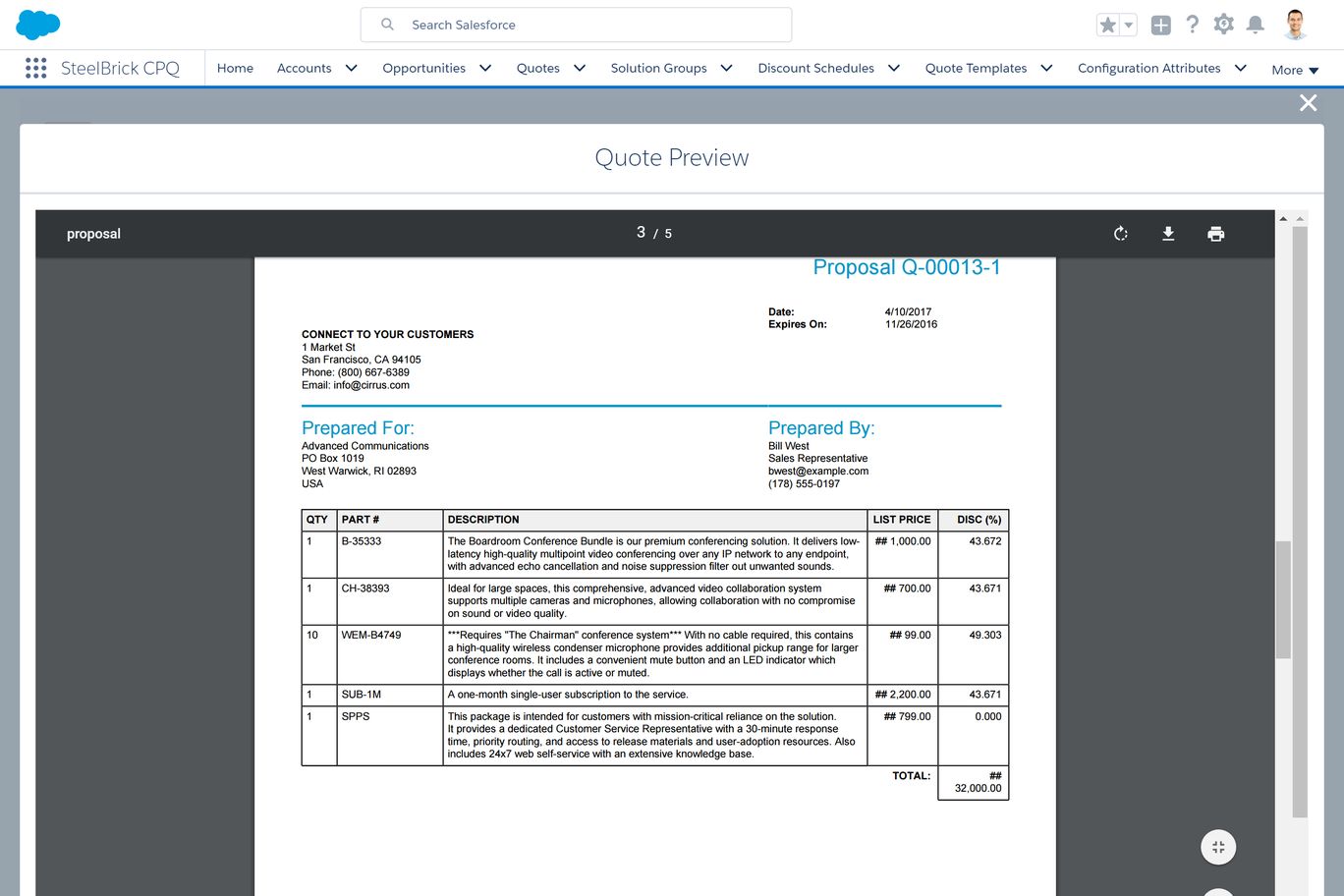Go to the Home tab
1344x896 pixels.
click(x=235, y=68)
